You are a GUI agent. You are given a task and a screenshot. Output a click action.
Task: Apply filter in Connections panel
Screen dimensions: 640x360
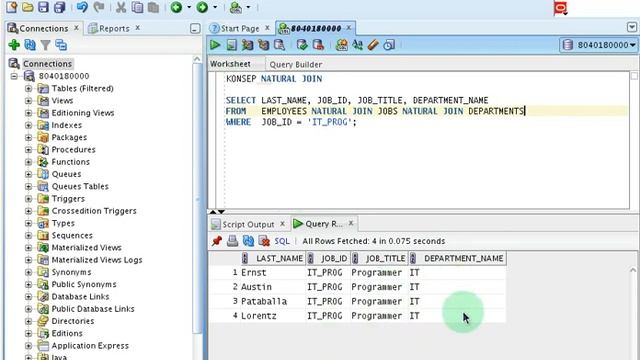click(x=45, y=45)
